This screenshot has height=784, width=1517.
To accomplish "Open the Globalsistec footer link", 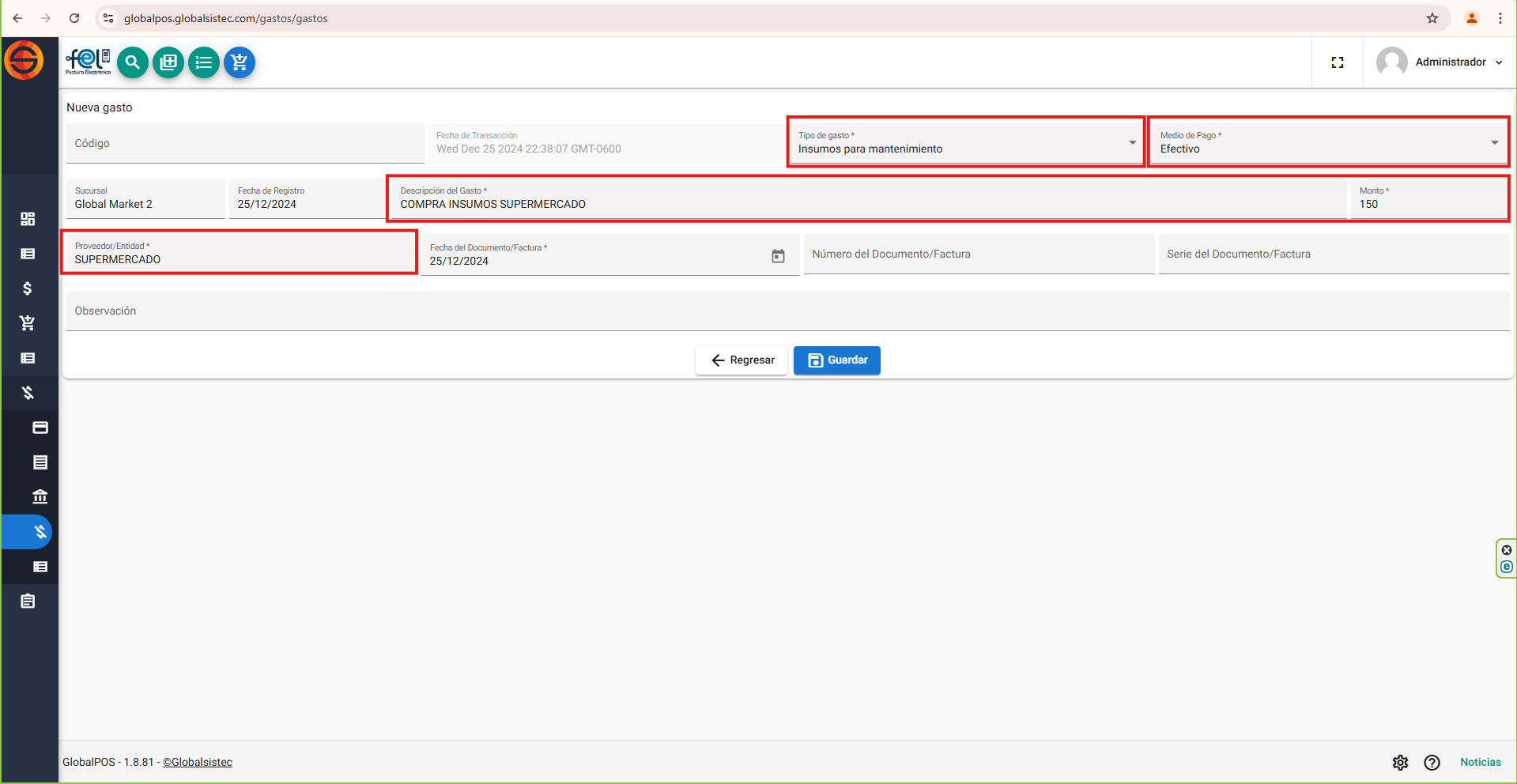I will pos(198,763).
